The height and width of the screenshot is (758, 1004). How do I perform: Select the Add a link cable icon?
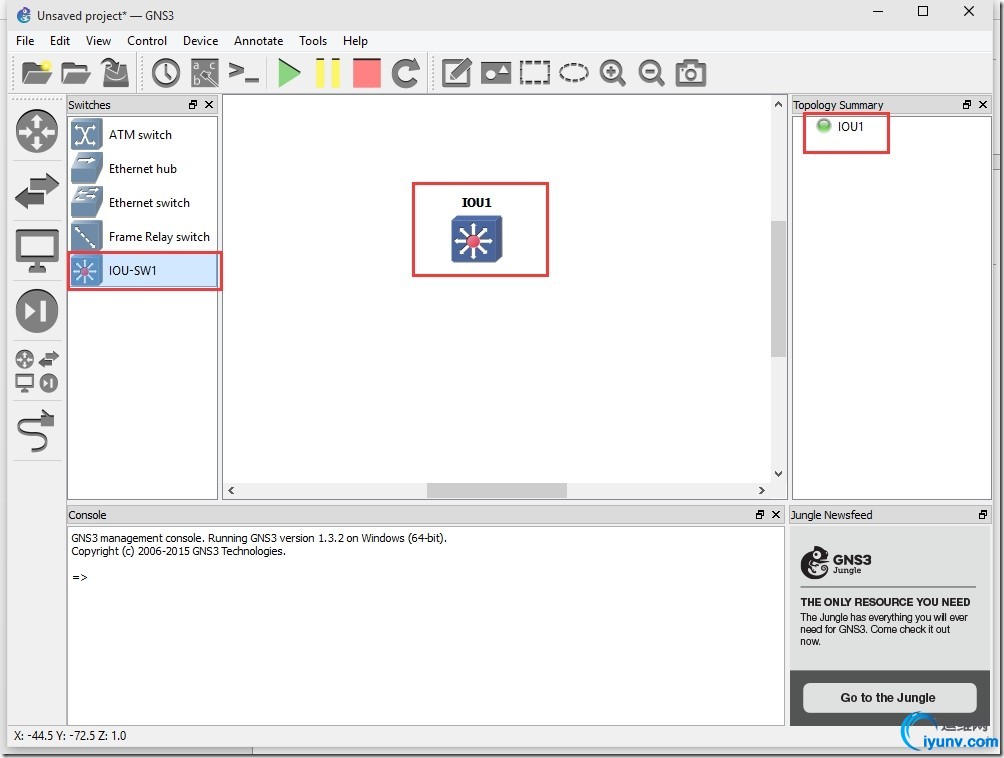tap(37, 430)
